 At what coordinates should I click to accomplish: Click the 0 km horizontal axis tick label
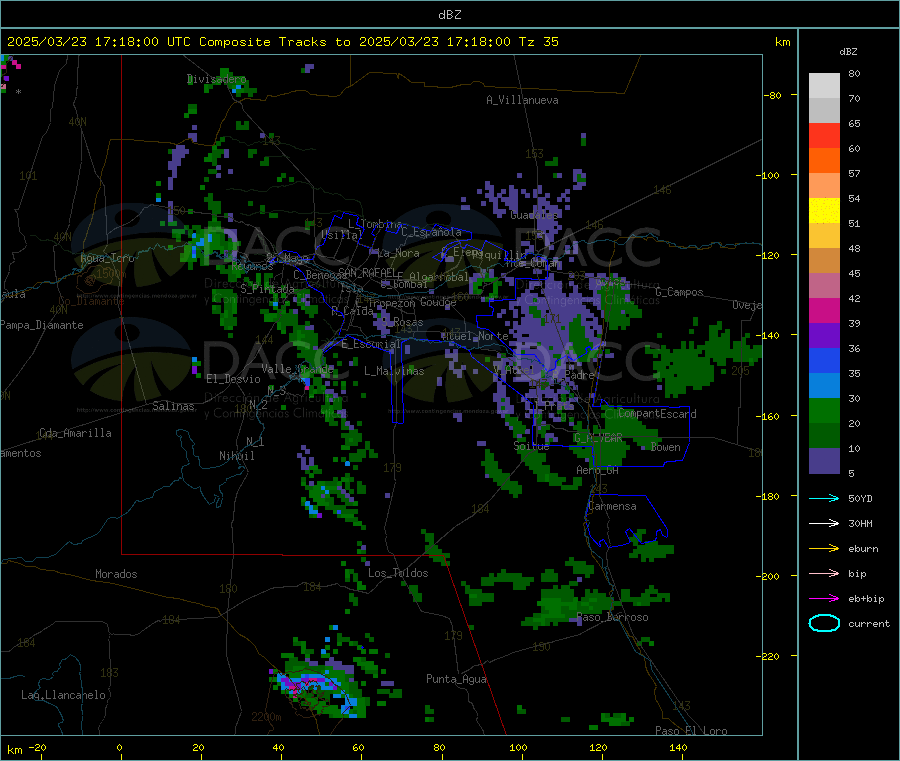tap(119, 747)
